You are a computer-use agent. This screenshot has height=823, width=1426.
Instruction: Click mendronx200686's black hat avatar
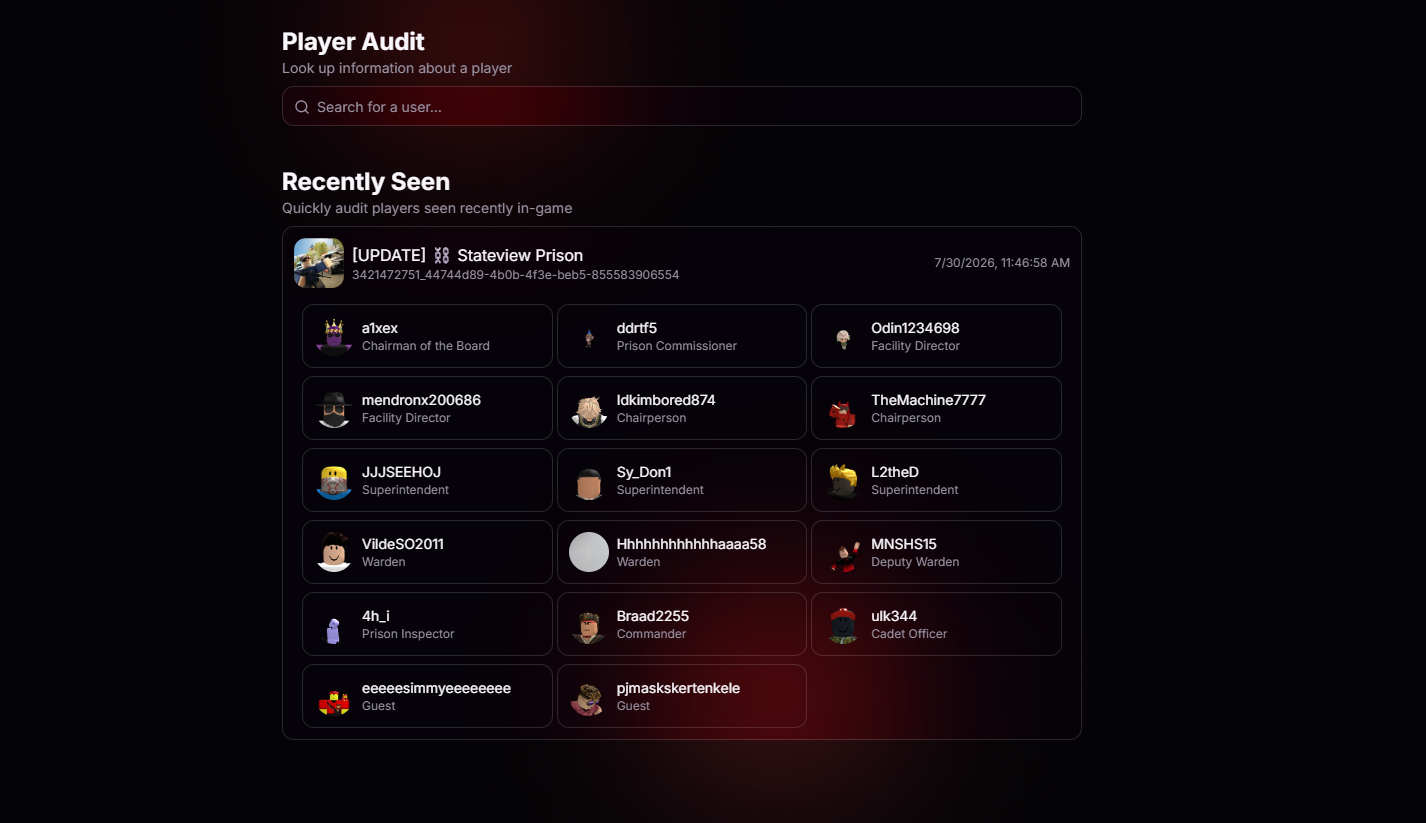click(334, 408)
